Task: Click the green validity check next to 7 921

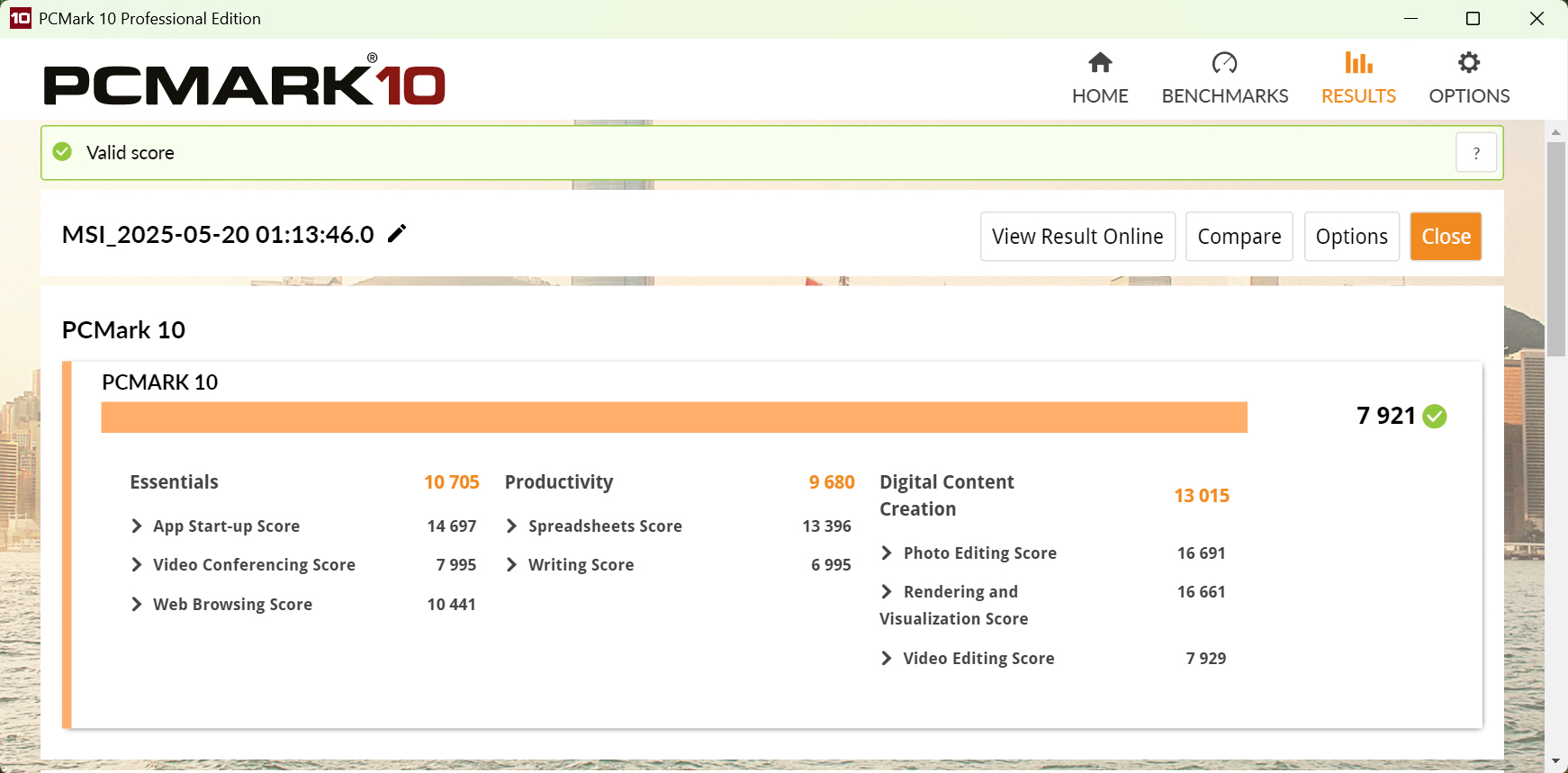Action: pos(1435,417)
